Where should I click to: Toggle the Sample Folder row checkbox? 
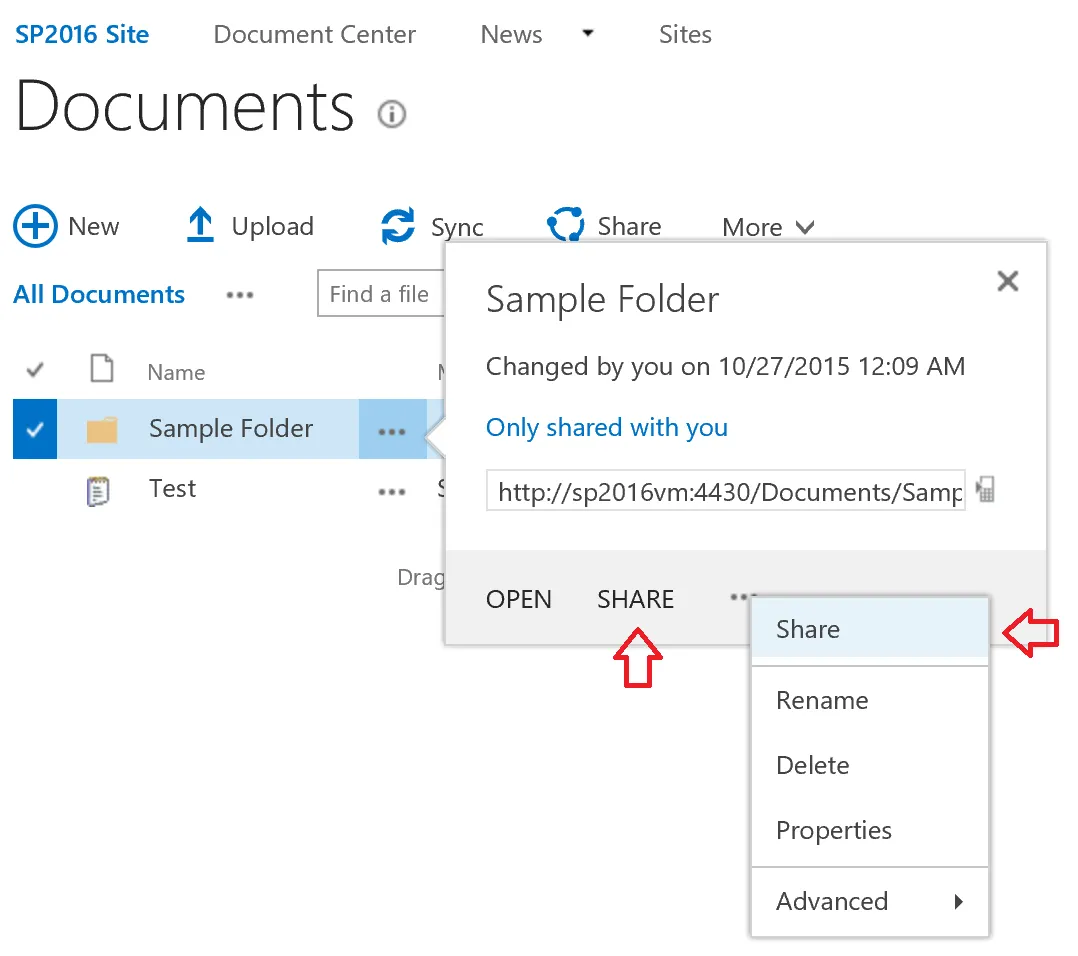point(35,429)
